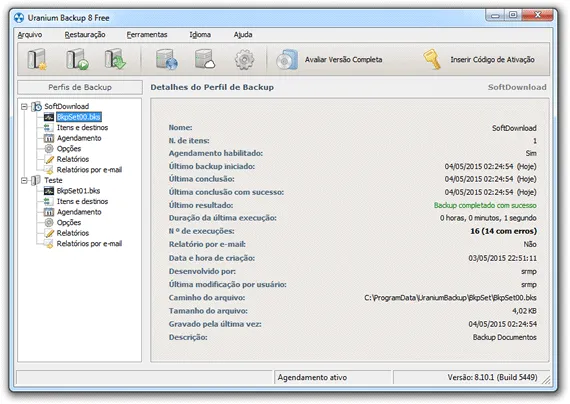Open the Ajuda menu
The height and width of the screenshot is (404, 570).
(243, 35)
